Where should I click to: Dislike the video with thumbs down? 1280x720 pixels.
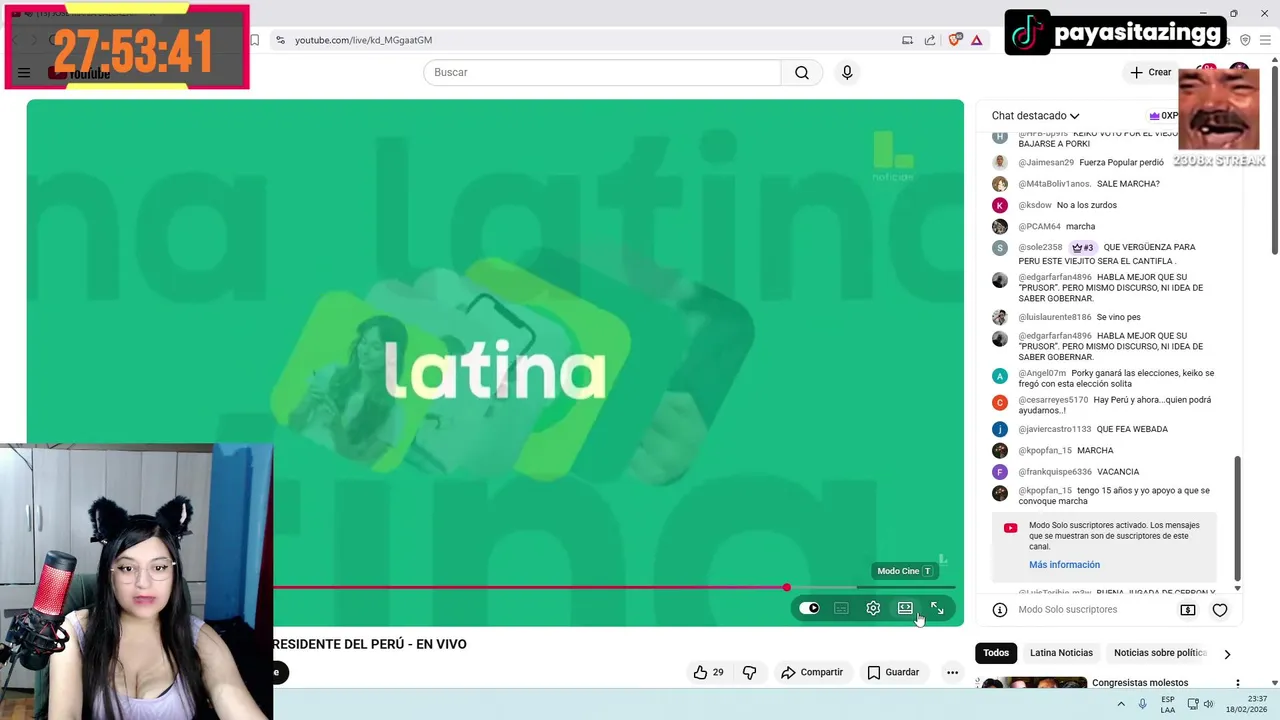click(749, 672)
